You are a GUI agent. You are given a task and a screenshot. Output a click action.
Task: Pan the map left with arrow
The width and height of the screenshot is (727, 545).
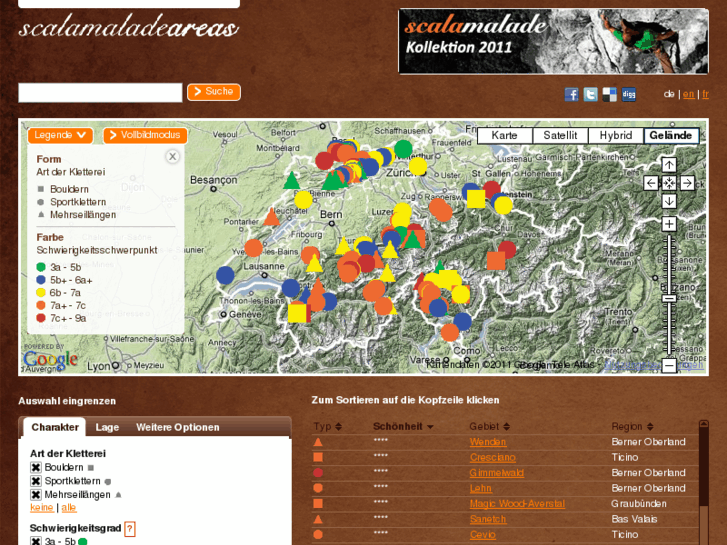pyautogui.click(x=650, y=183)
